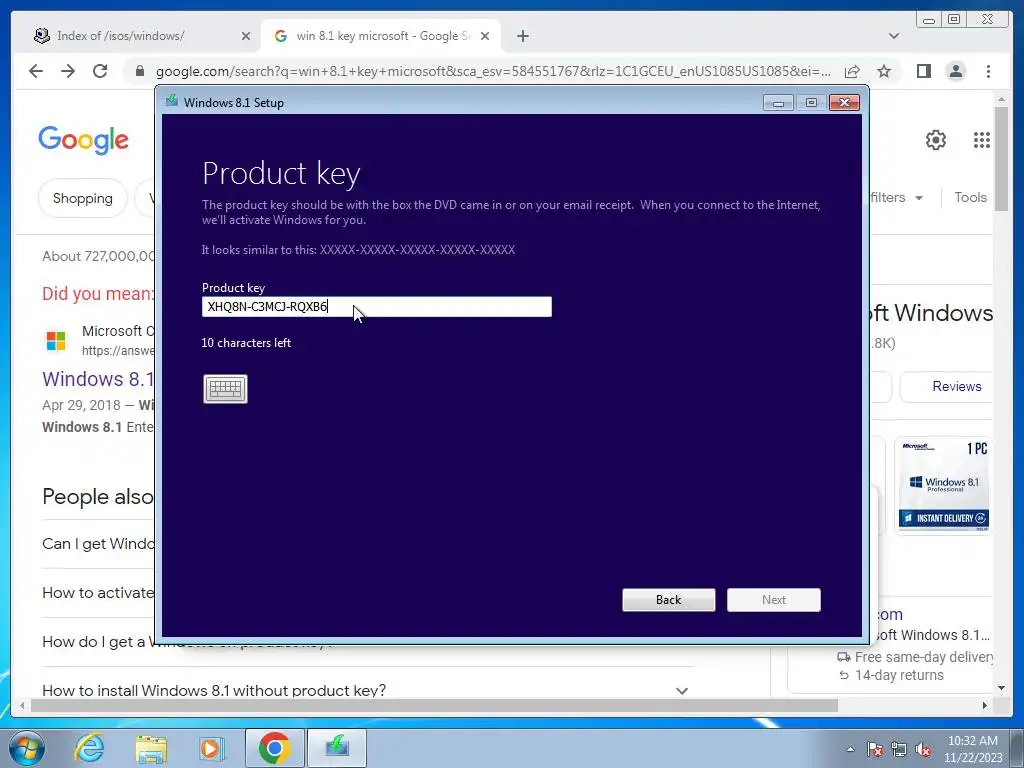Open the Google apps grid
The width and height of the screenshot is (1024, 768).
coord(982,140)
